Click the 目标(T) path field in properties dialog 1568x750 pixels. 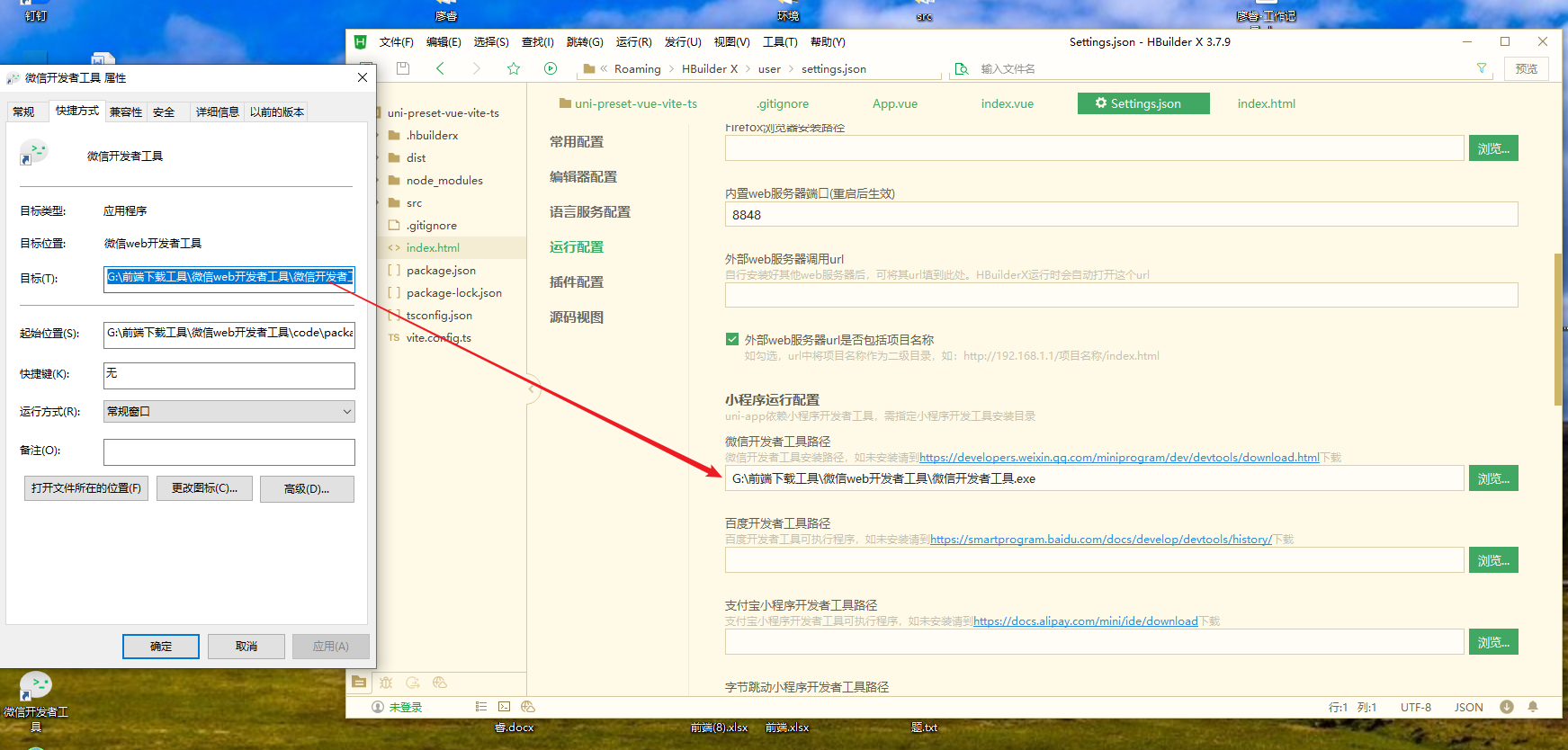(229, 278)
